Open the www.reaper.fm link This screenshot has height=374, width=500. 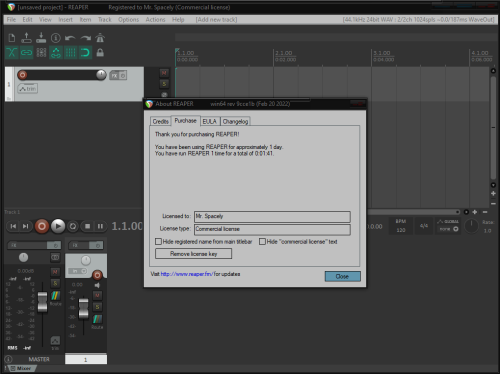[x=187, y=274]
